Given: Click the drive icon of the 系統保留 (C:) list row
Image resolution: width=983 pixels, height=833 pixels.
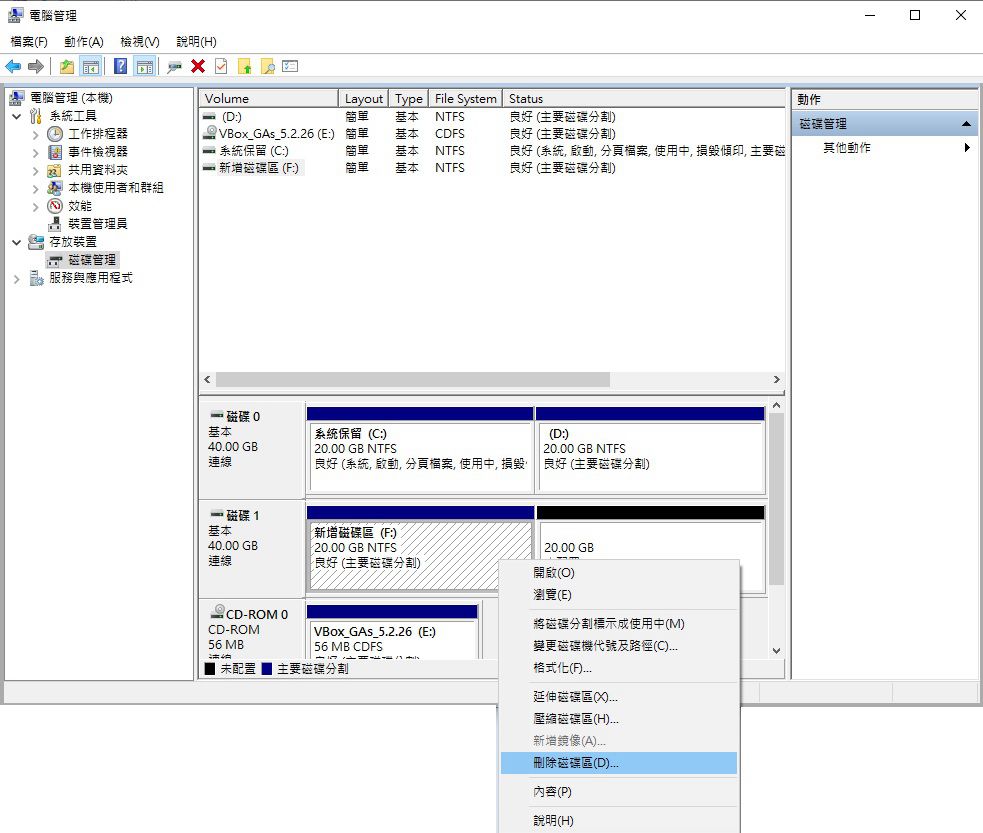Looking at the screenshot, I should click(209, 150).
